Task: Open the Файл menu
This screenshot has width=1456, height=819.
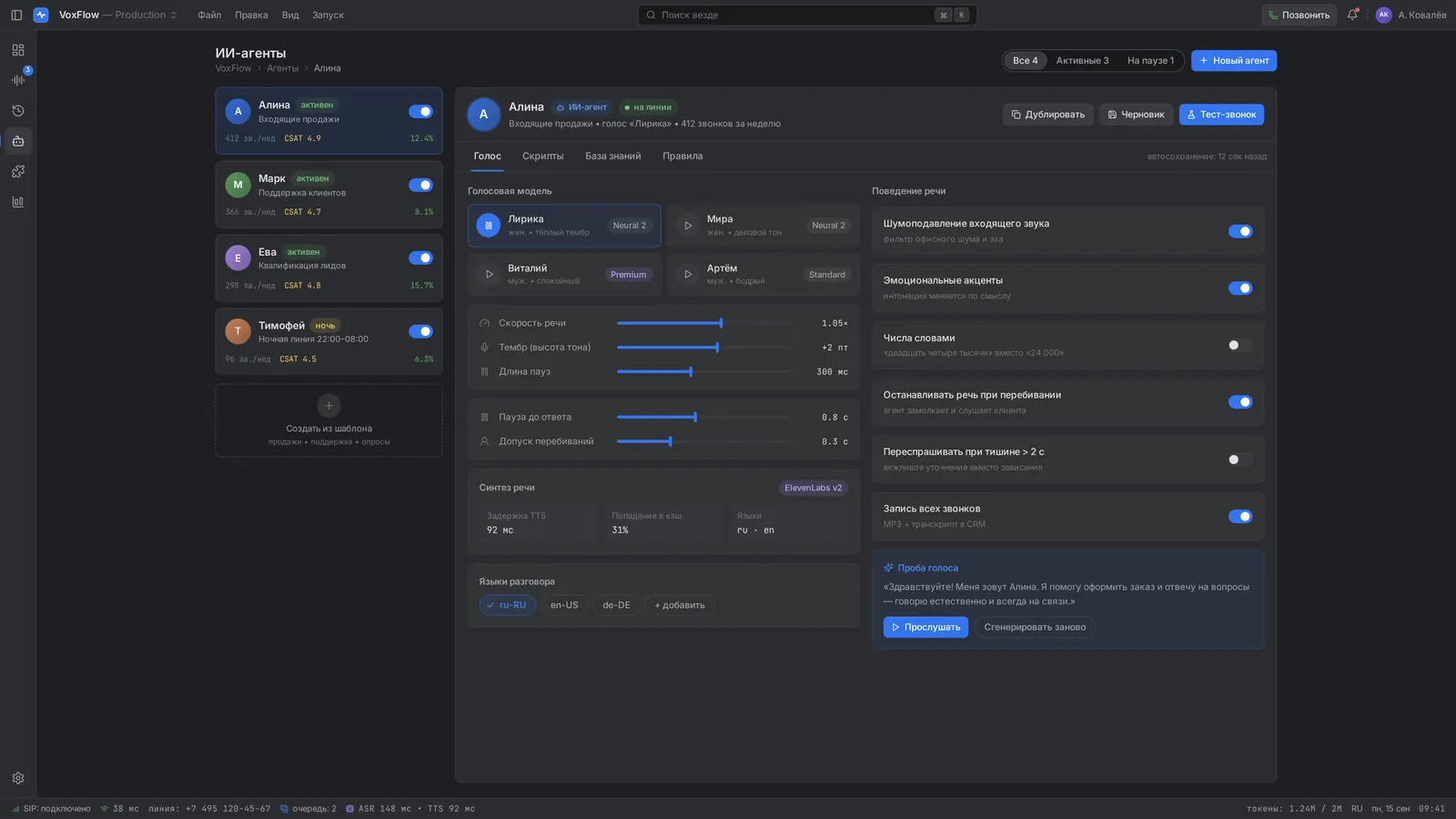Action: tap(209, 15)
